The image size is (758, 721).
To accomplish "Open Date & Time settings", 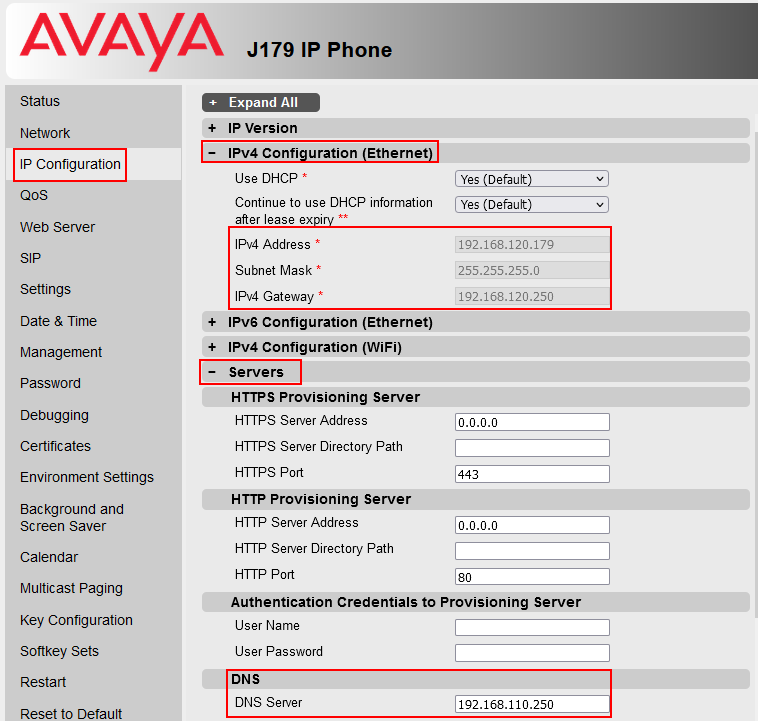I will pos(58,321).
